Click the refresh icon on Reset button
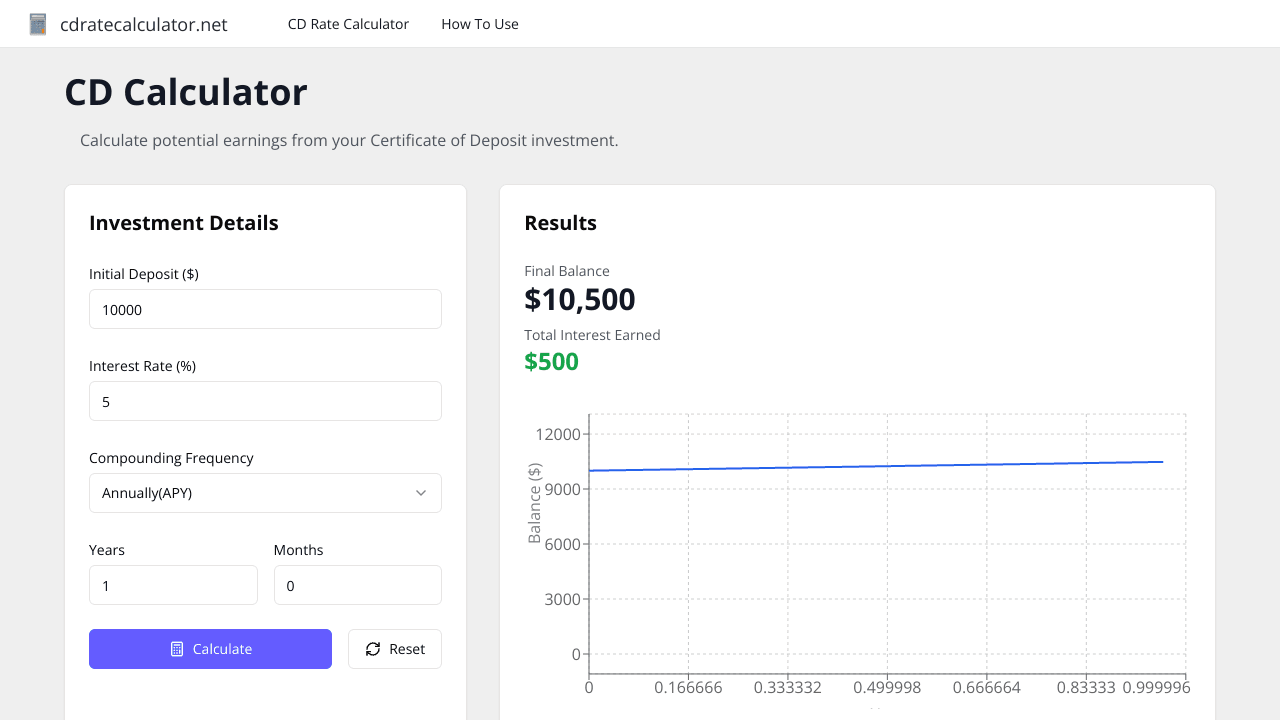The height and width of the screenshot is (720, 1280). (373, 649)
